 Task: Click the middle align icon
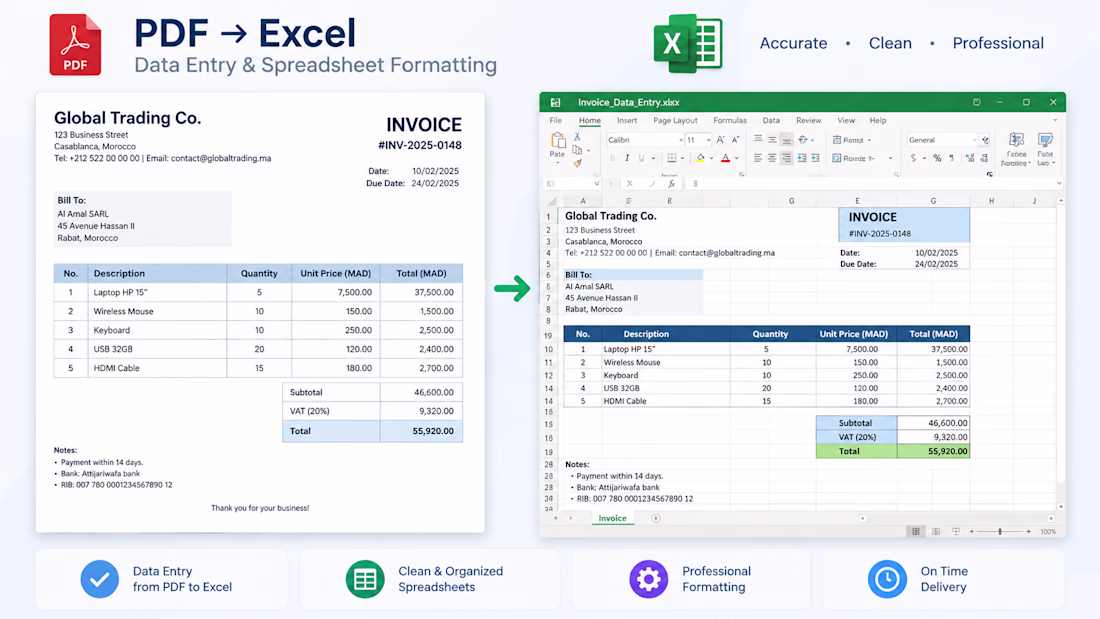(x=772, y=140)
